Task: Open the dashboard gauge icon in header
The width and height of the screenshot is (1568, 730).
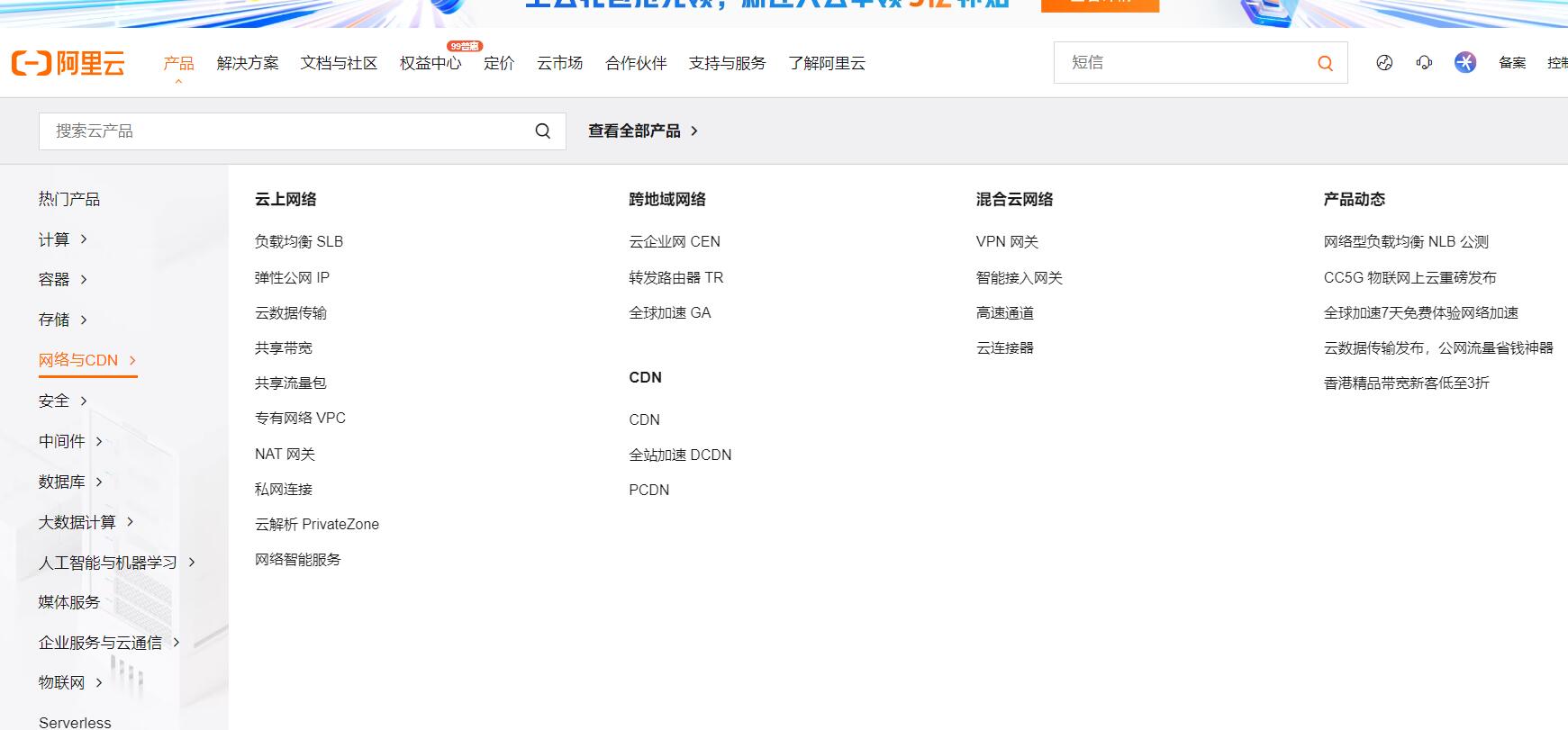Action: click(1384, 62)
